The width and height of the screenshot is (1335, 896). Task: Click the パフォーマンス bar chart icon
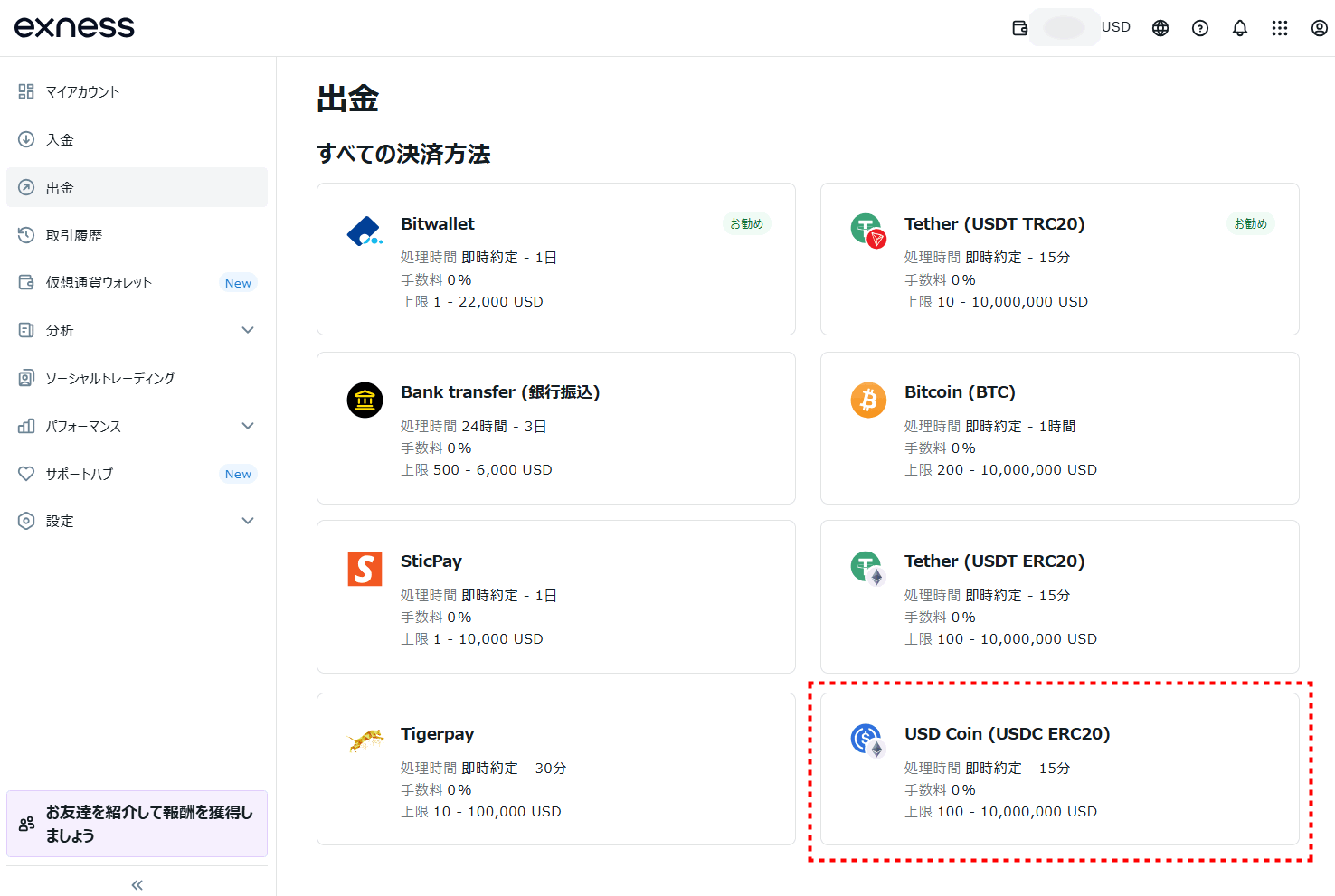click(26, 426)
